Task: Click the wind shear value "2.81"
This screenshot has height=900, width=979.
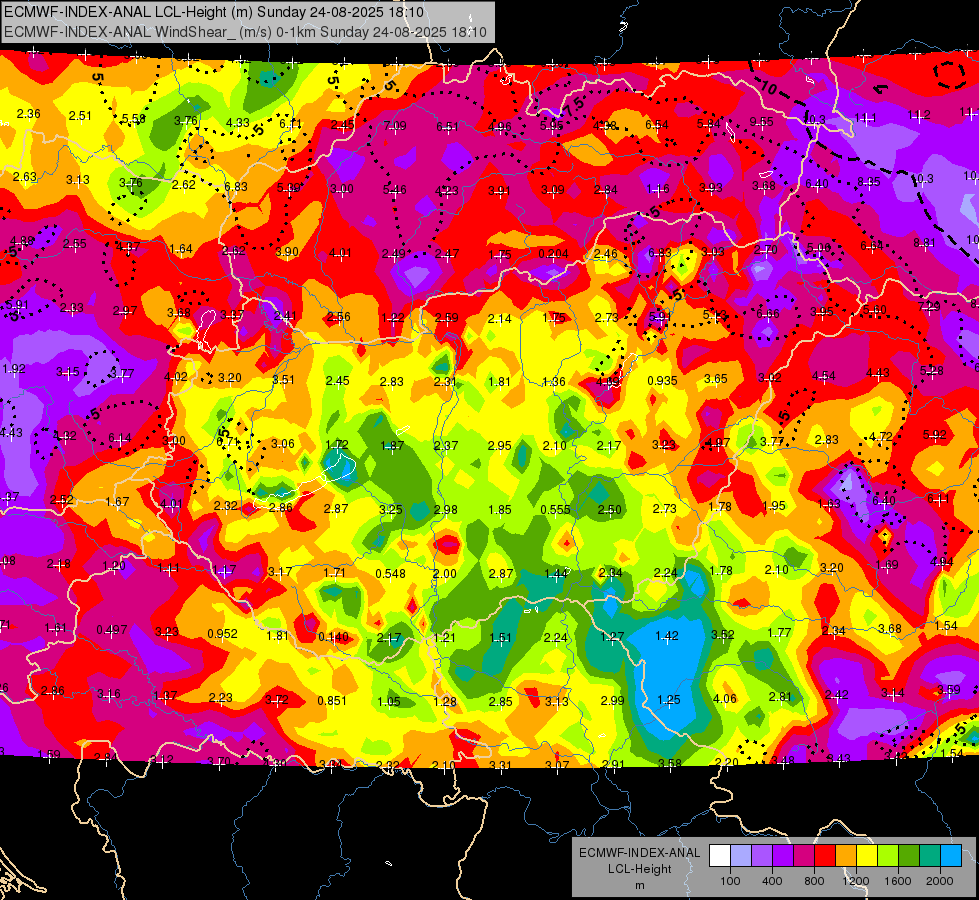Action: [x=780, y=696]
